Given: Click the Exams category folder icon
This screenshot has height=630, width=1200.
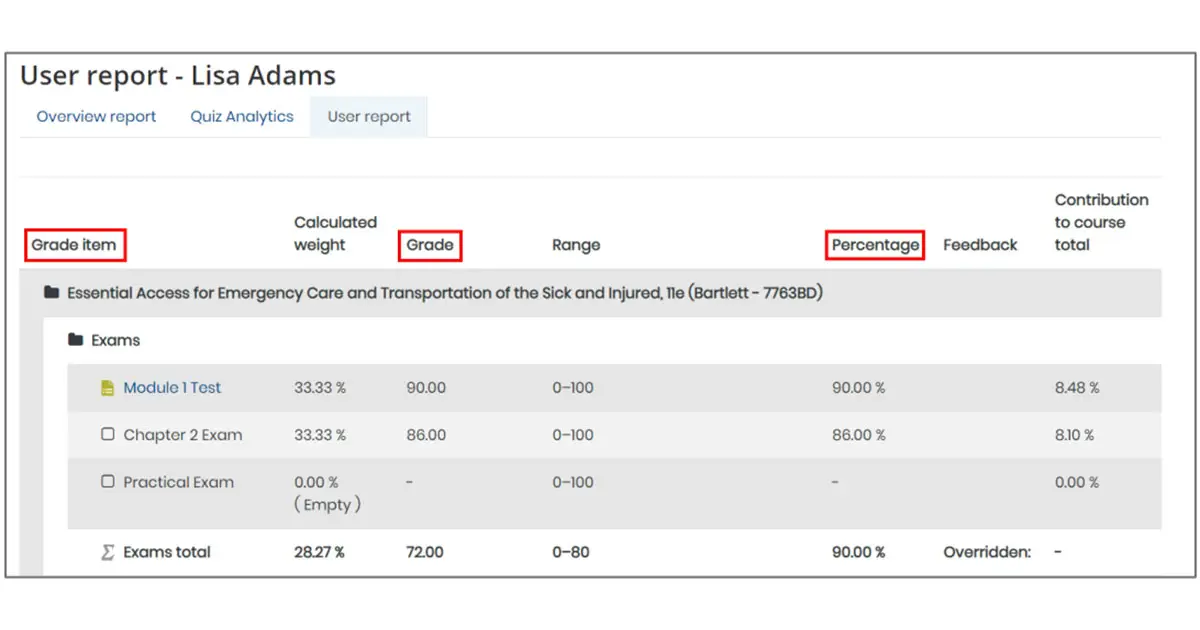Looking at the screenshot, I should point(75,340).
